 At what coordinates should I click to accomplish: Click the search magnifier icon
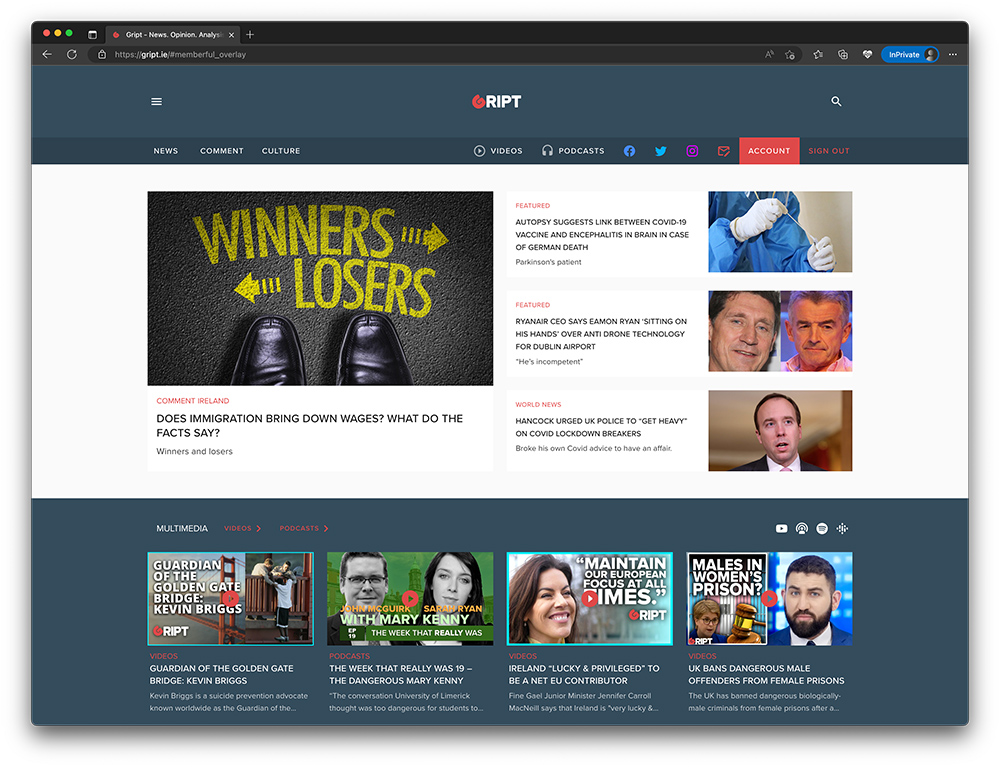click(836, 101)
